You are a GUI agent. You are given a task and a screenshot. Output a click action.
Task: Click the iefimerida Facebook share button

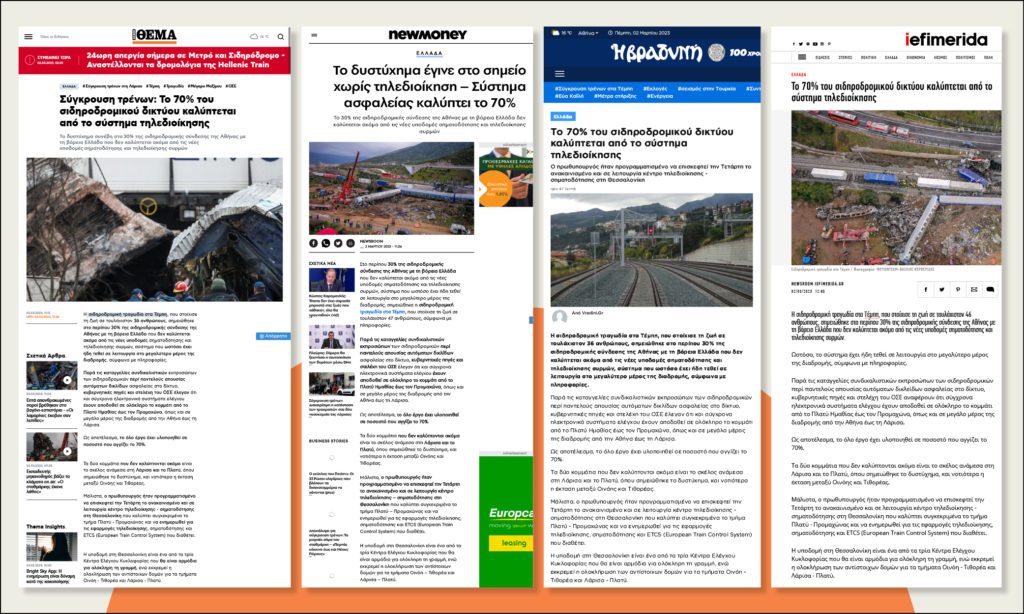(x=926, y=290)
